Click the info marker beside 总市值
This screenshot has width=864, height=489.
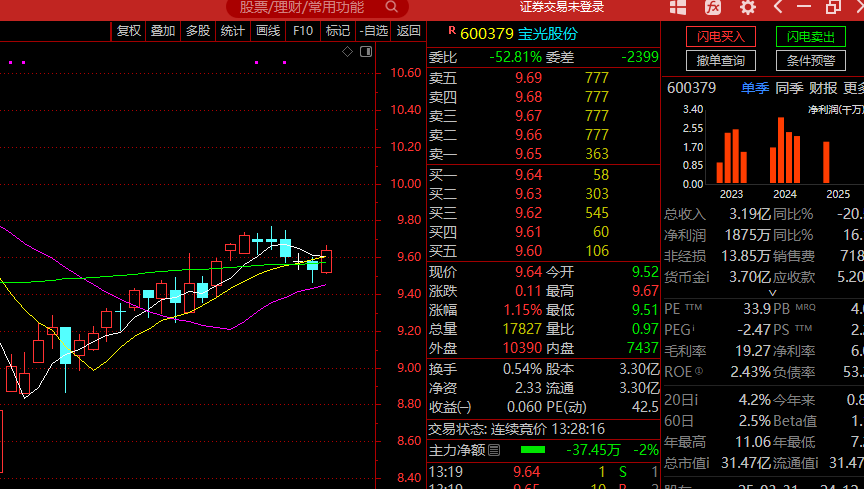(x=708, y=463)
